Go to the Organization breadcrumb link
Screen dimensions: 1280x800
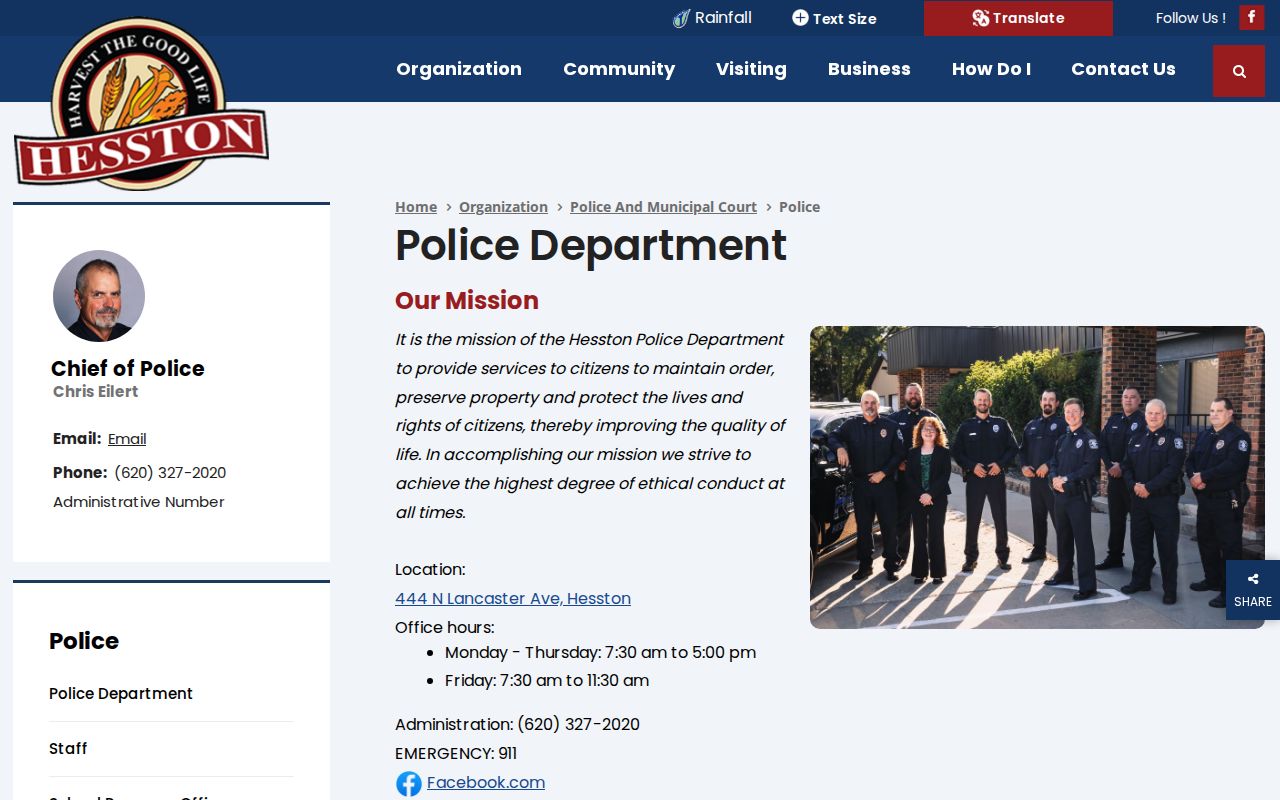point(503,207)
